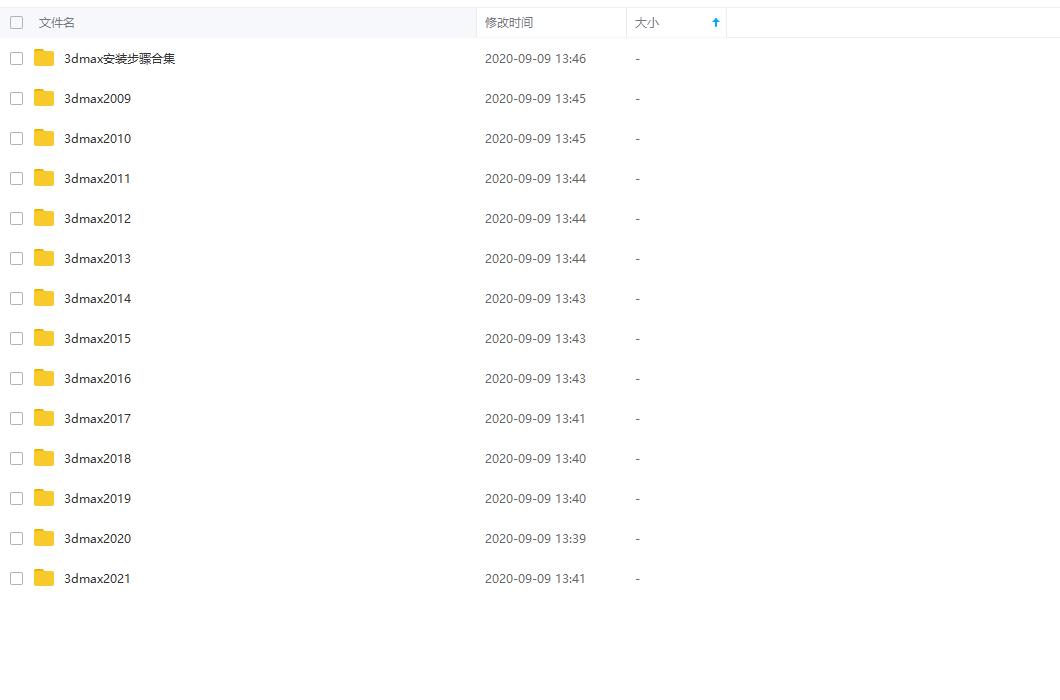Click the 3dmax2017 folder icon
1060x700 pixels.
click(44, 418)
